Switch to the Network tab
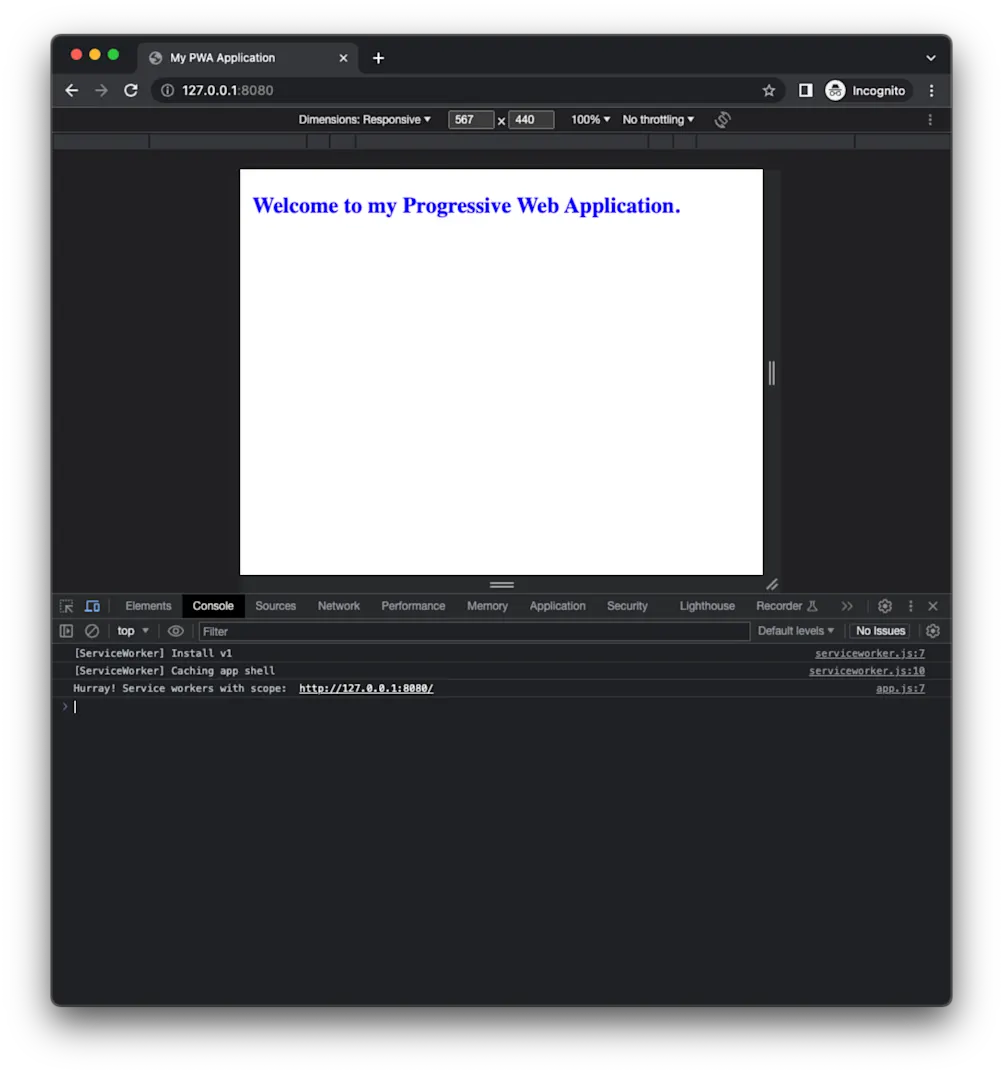 pyautogui.click(x=338, y=606)
